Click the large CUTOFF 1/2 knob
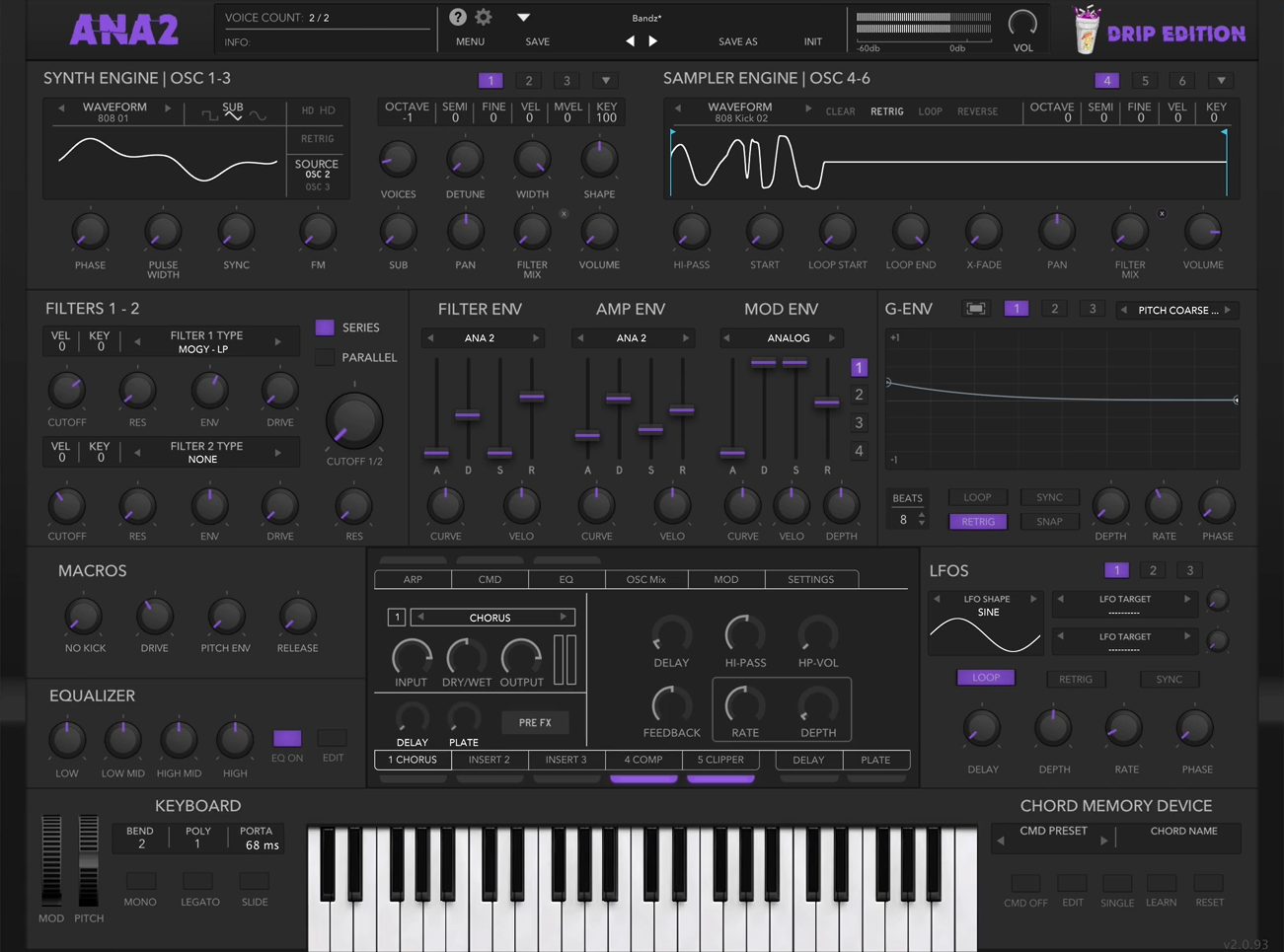The width and height of the screenshot is (1284, 952). (353, 421)
